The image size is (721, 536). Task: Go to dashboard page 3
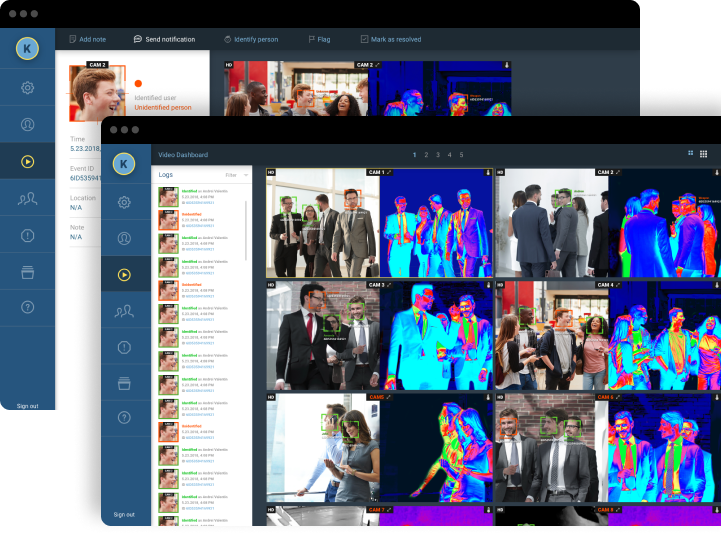pos(438,155)
